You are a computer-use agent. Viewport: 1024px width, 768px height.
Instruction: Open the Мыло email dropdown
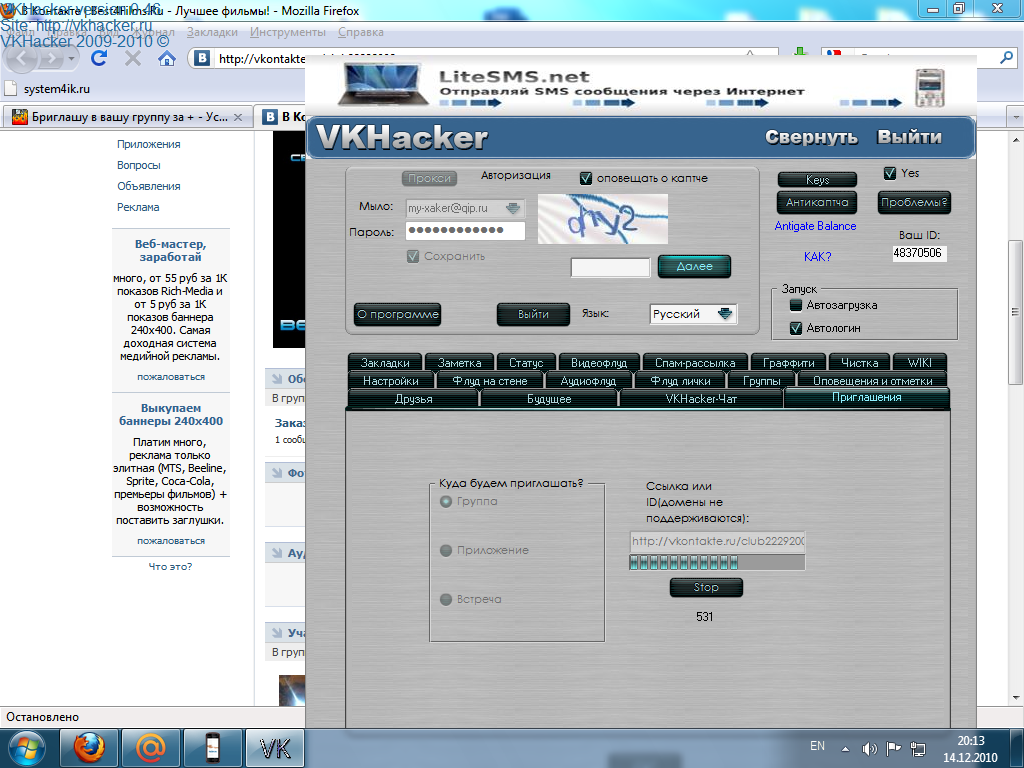(513, 208)
